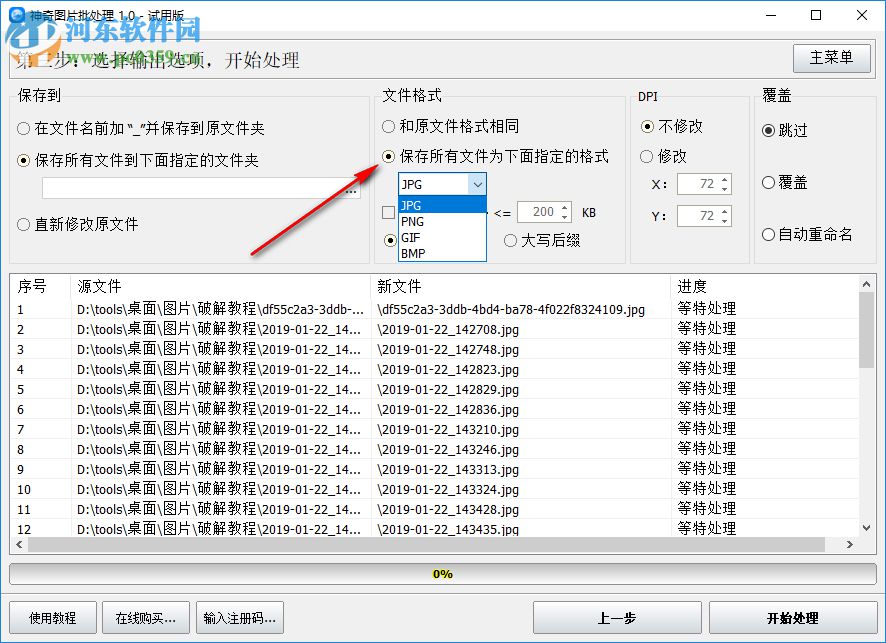Increase DPI X value up arrow

point(725,179)
